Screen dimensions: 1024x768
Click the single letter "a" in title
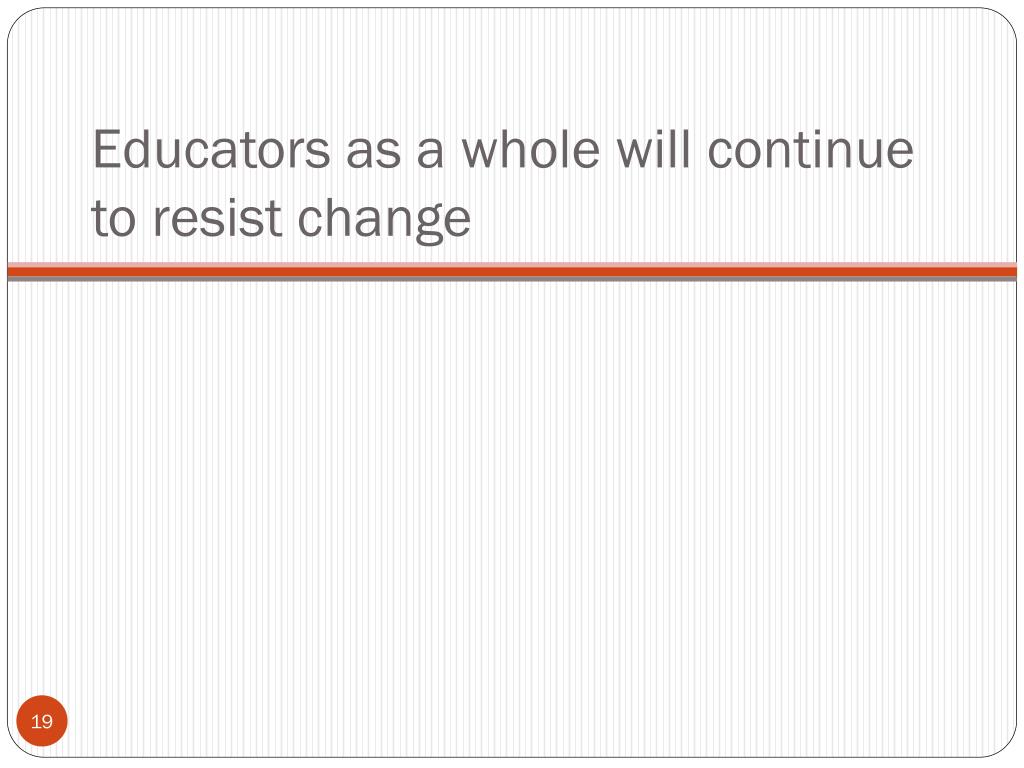click(x=430, y=154)
